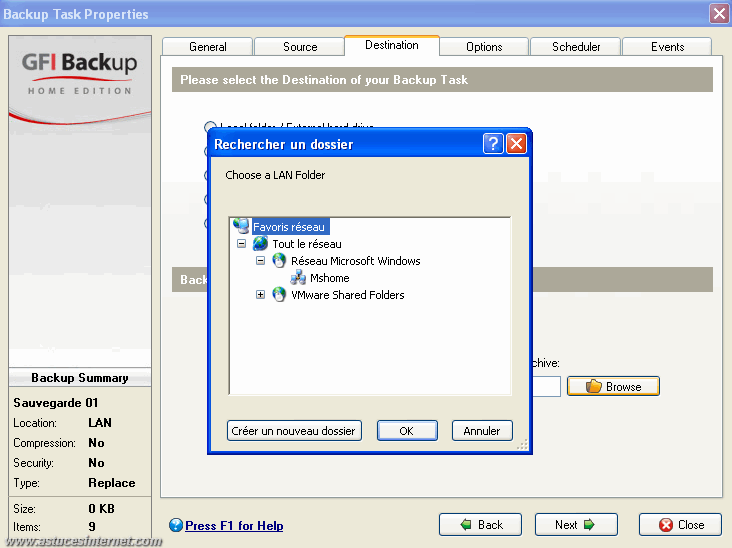Collapse the Réseau Microsoft Windows node
The width and height of the screenshot is (732, 548).
click(260, 260)
